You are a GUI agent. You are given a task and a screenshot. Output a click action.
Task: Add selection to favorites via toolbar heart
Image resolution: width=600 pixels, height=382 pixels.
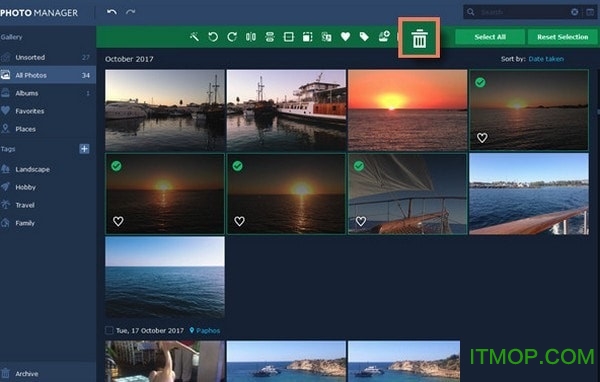tap(345, 37)
